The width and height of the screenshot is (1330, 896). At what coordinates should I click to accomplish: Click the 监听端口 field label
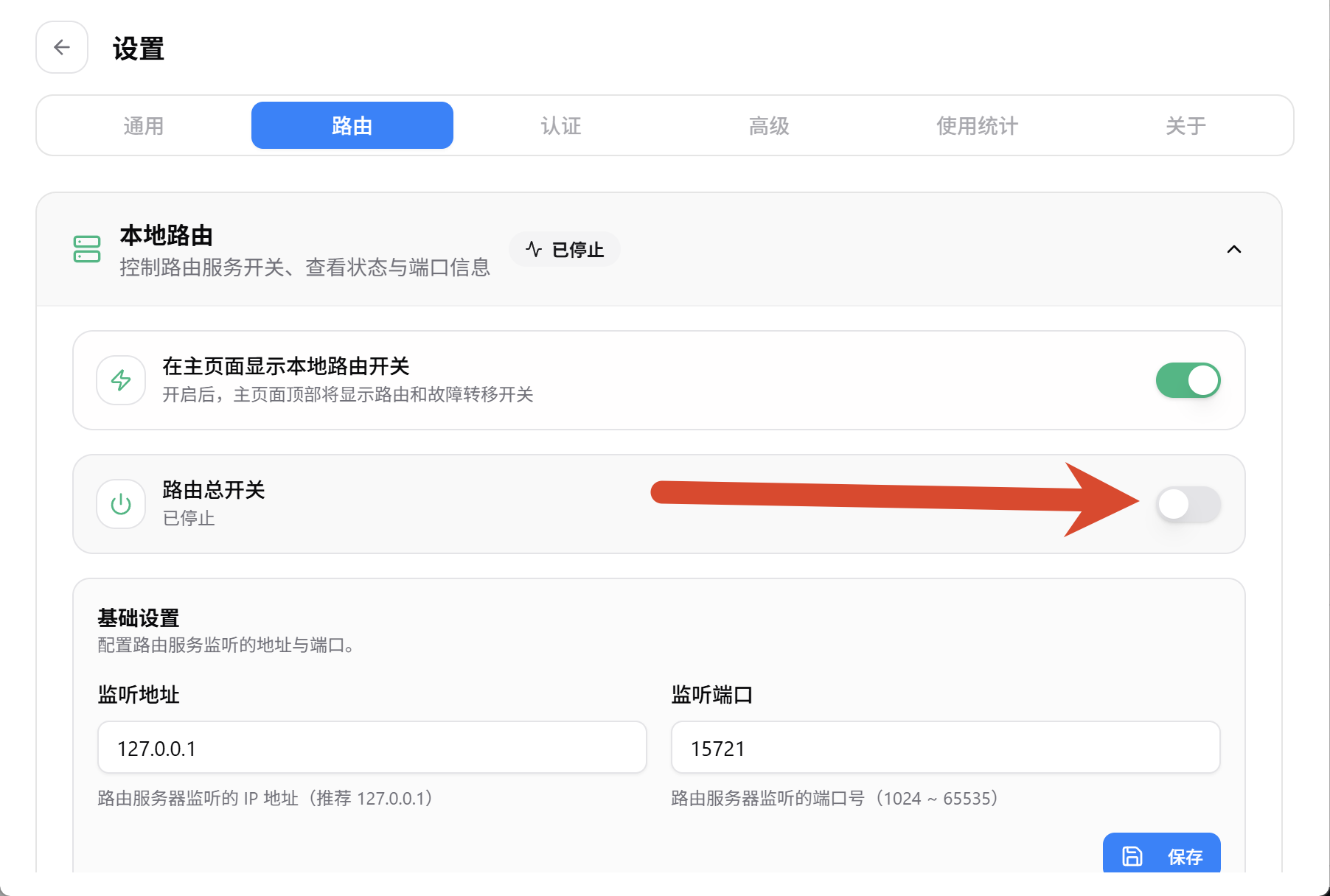tap(712, 694)
